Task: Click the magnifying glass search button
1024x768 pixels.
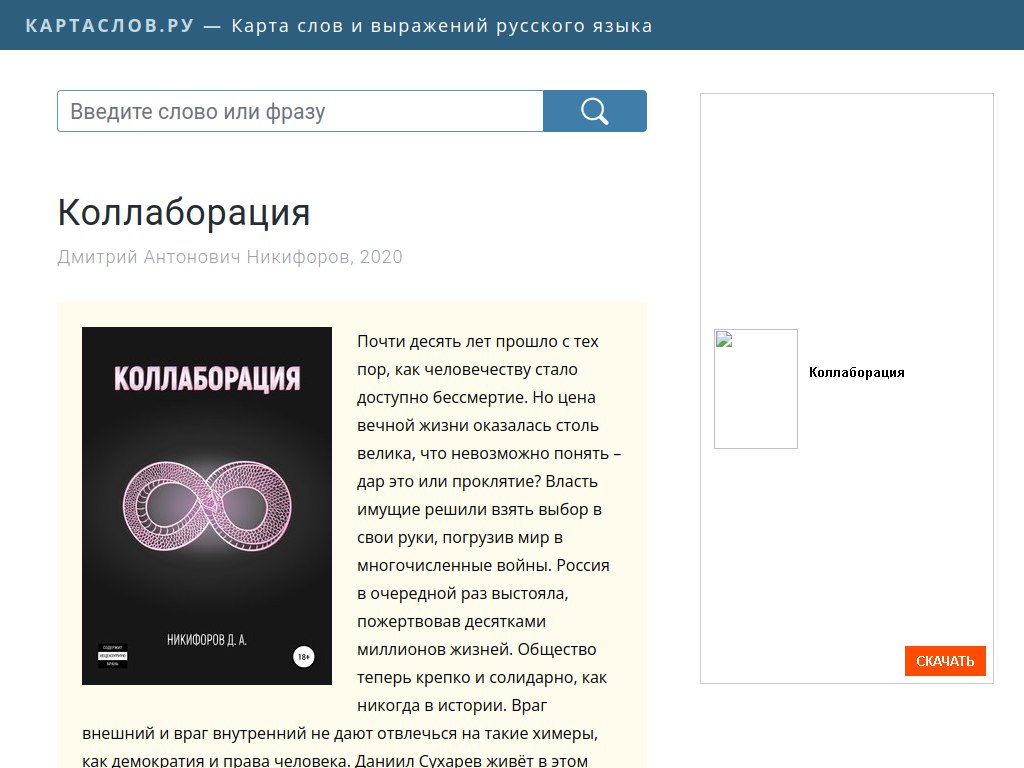Action: [594, 111]
